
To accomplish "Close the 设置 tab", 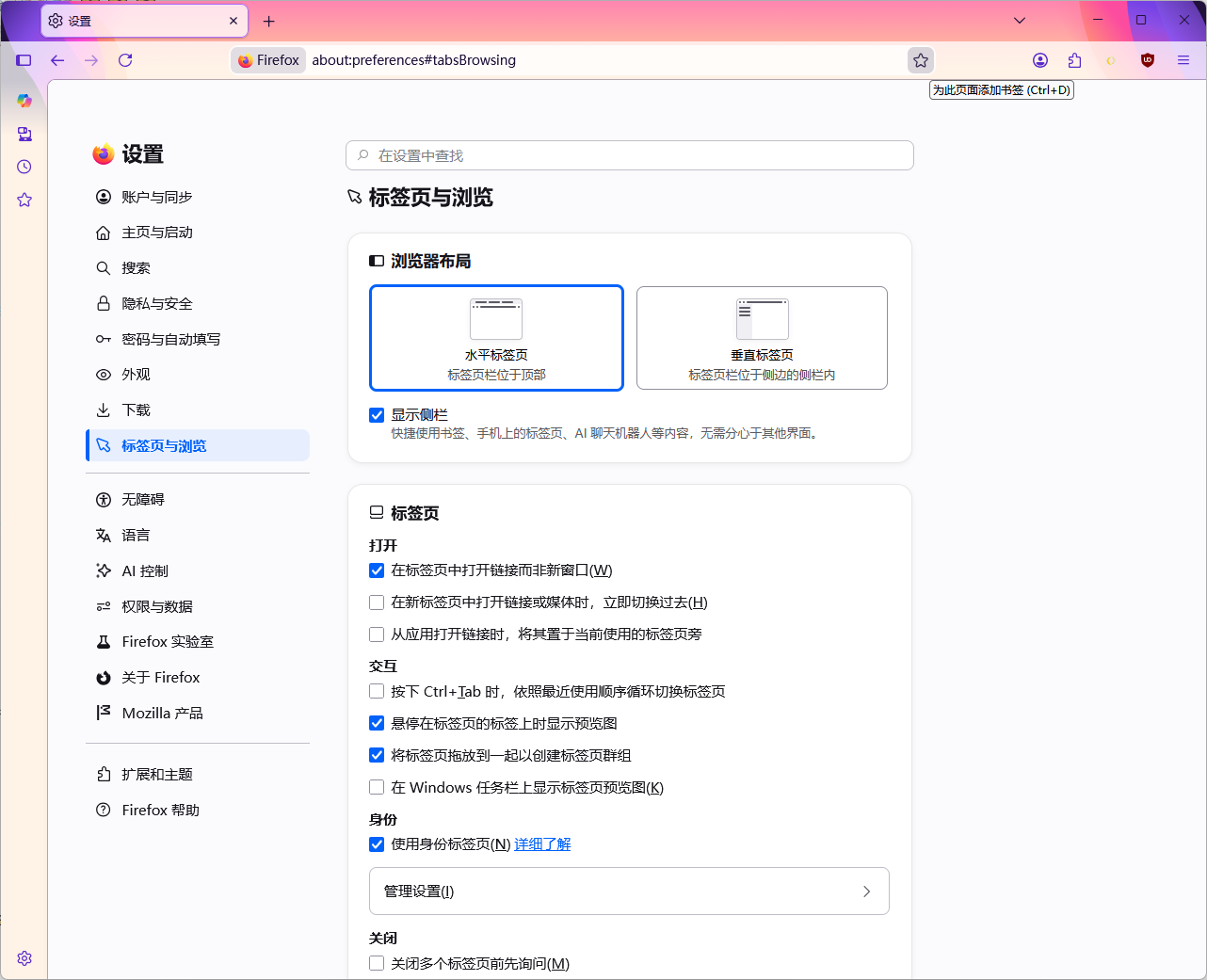I will click(x=233, y=21).
